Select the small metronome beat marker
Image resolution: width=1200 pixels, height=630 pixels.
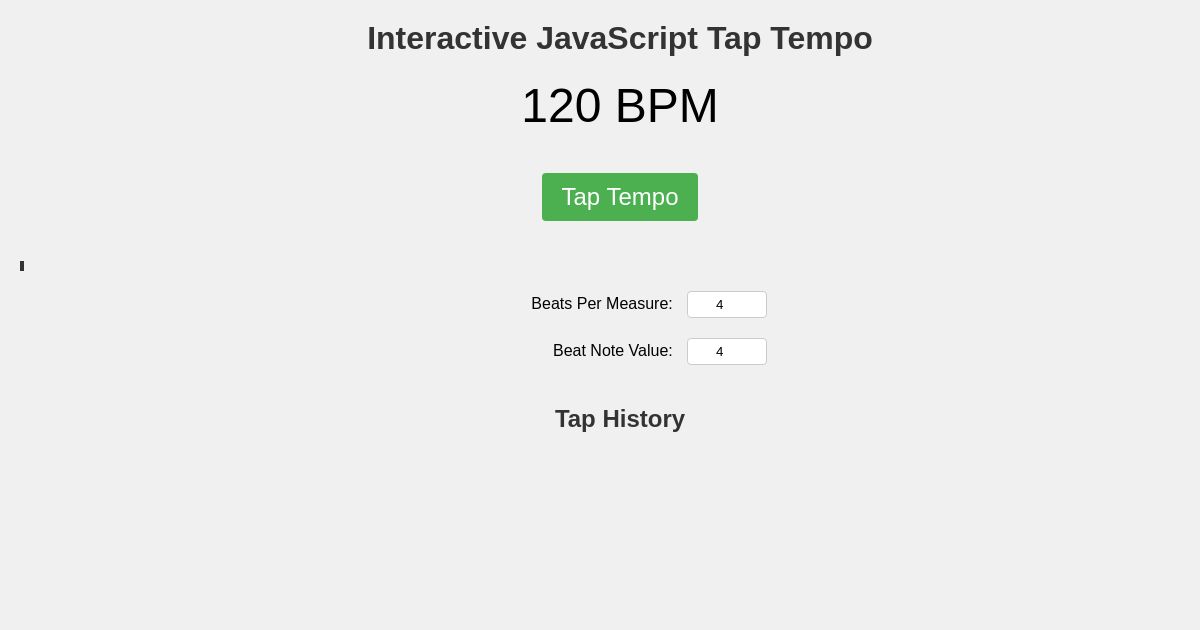[21, 266]
